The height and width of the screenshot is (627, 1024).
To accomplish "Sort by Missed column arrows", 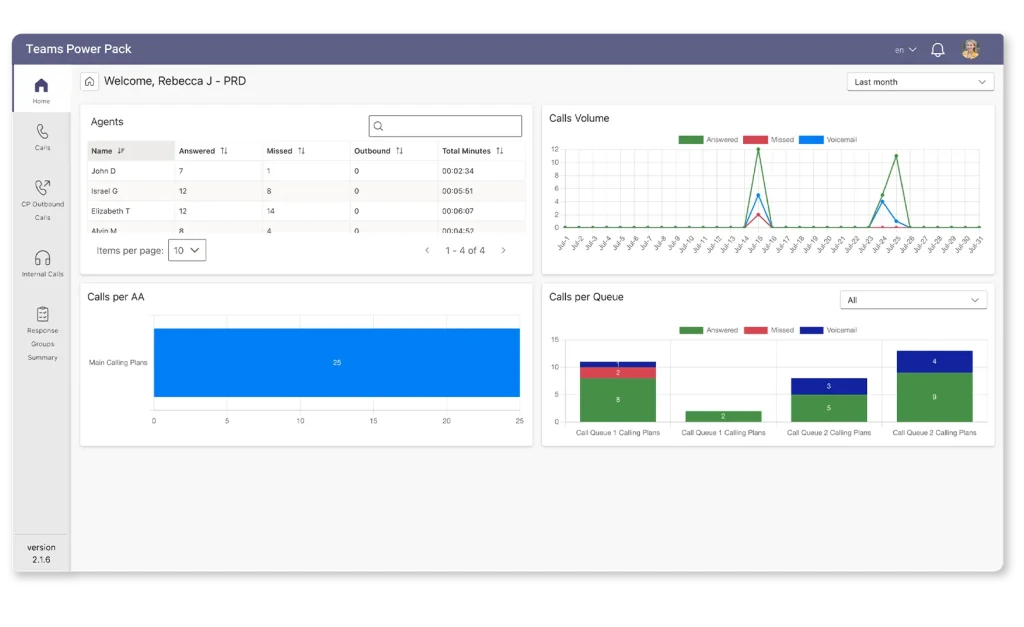I will coord(301,151).
